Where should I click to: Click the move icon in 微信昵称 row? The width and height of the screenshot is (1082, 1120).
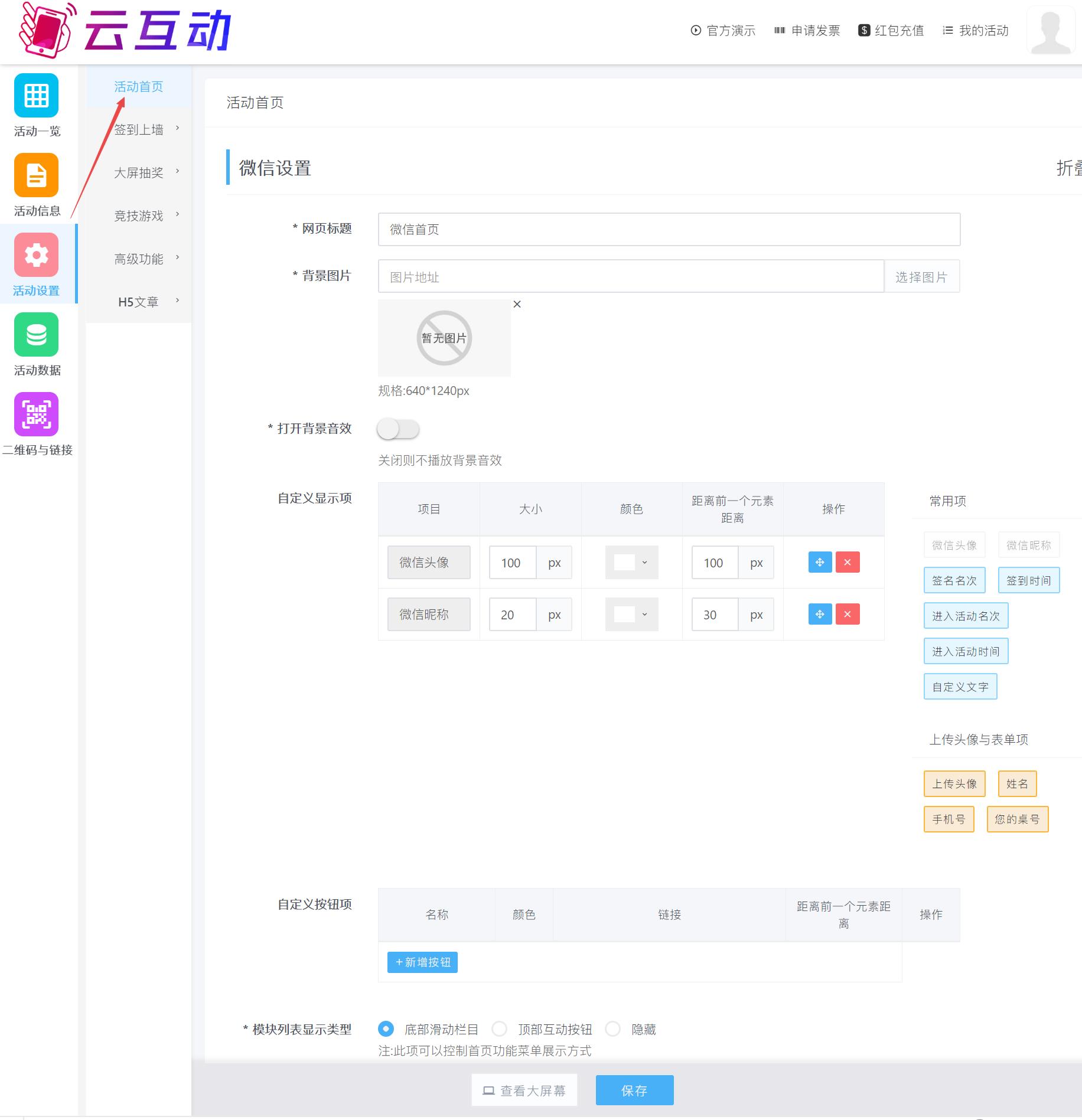[820, 615]
